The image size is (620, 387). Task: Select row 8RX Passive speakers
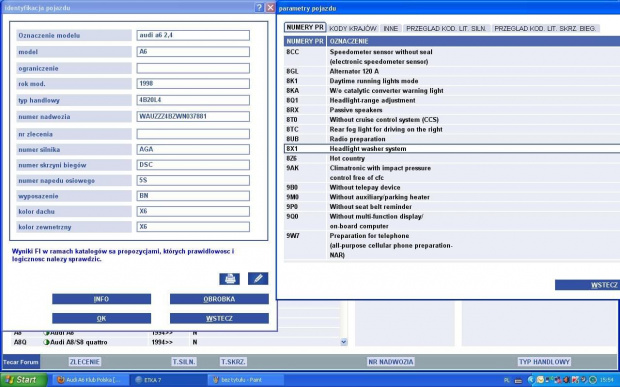(452, 110)
